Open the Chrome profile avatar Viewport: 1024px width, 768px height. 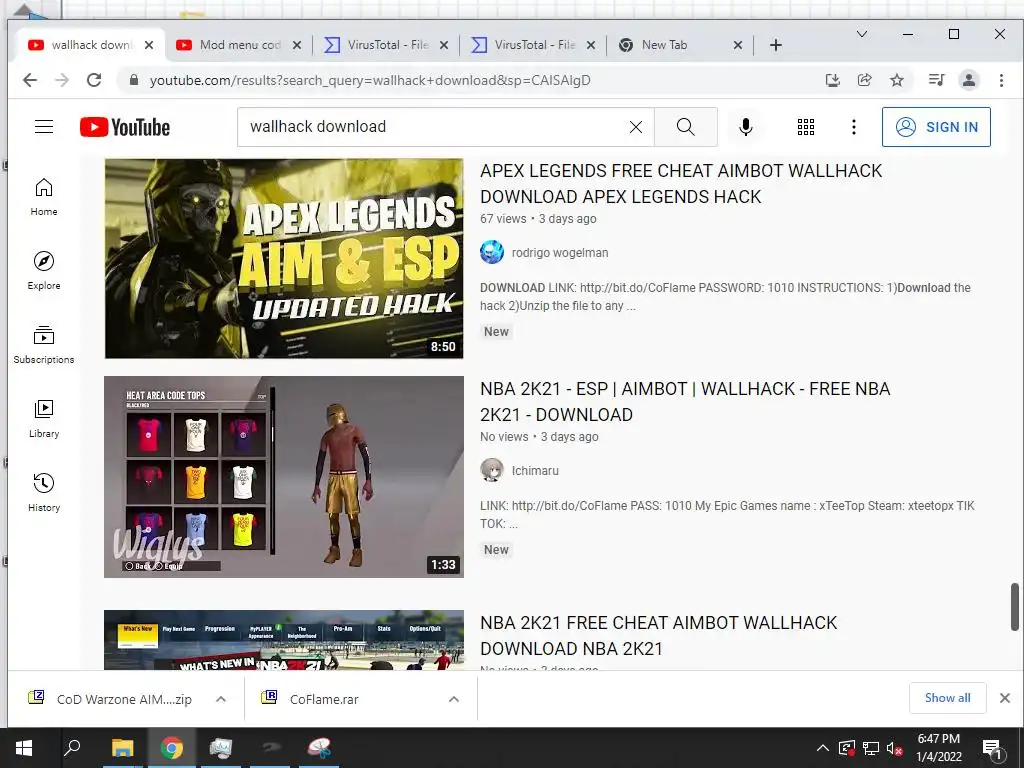coord(969,80)
